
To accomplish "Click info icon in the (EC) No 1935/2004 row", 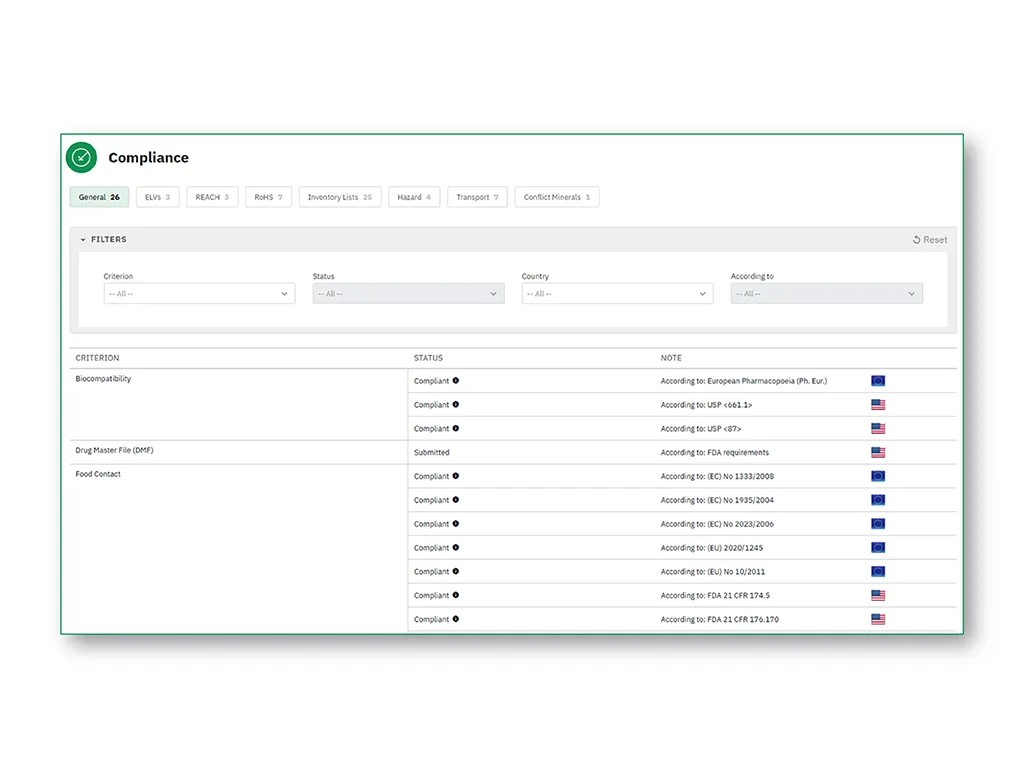I will (x=456, y=500).
